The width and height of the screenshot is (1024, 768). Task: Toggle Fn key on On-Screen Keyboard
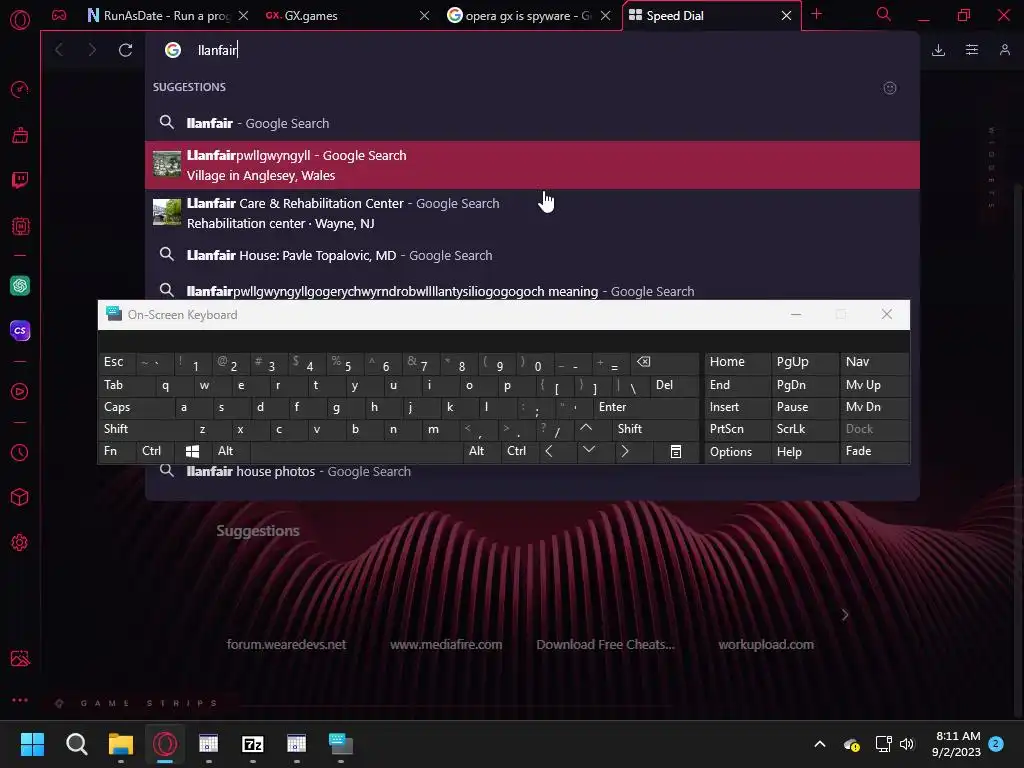[x=117, y=451]
